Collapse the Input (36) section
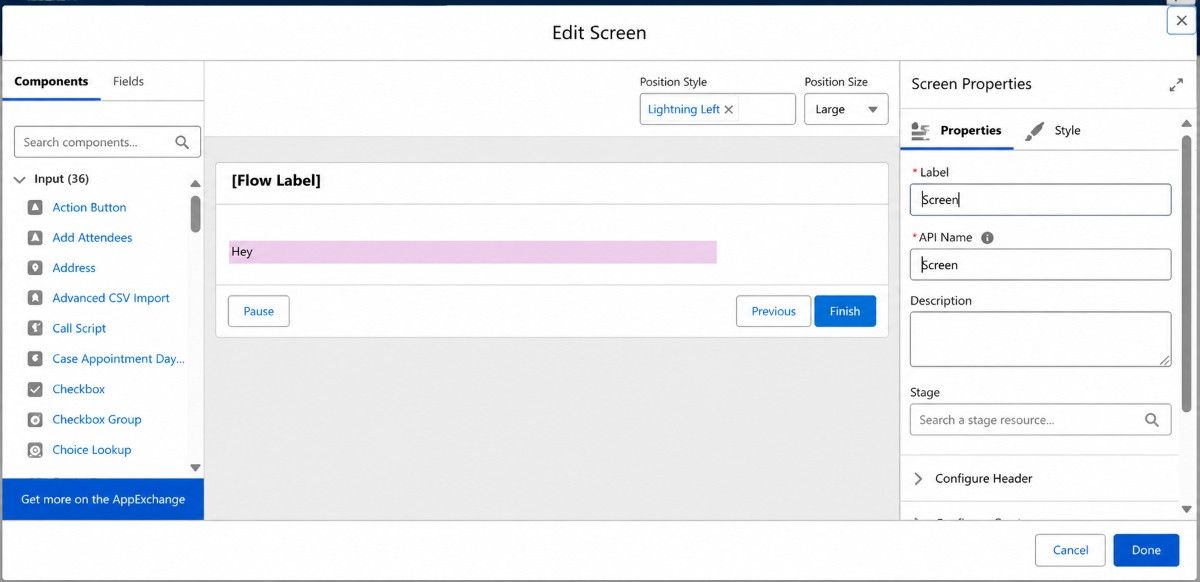This screenshot has height=582, width=1200. point(20,179)
